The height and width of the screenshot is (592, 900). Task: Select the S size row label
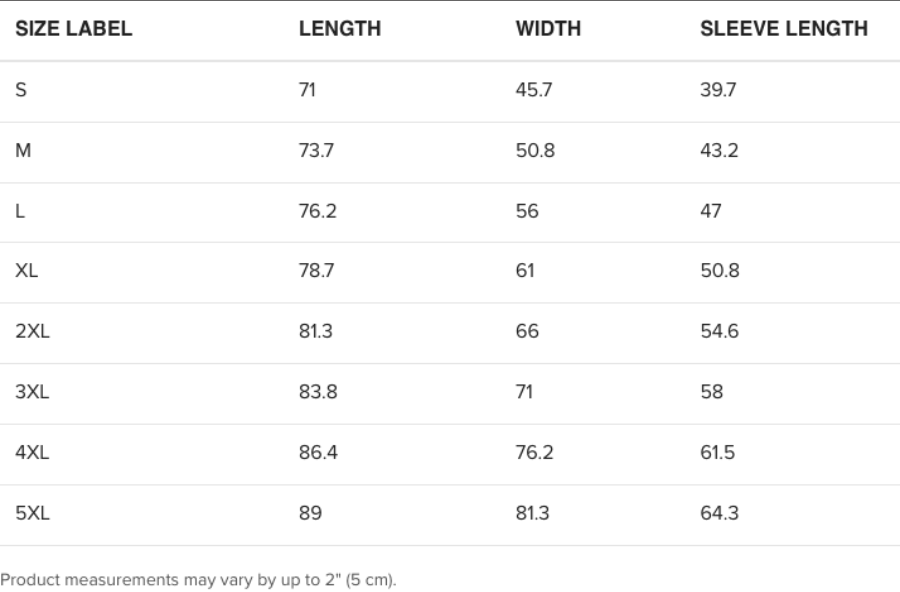[x=21, y=90]
